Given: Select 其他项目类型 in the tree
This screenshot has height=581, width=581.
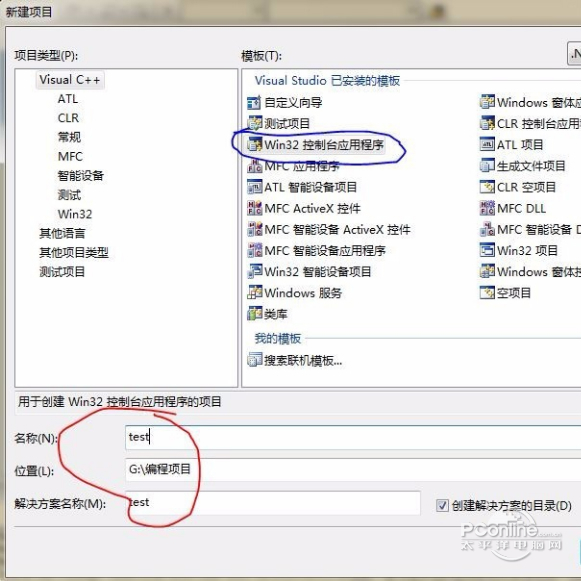Looking at the screenshot, I should coord(74,253).
